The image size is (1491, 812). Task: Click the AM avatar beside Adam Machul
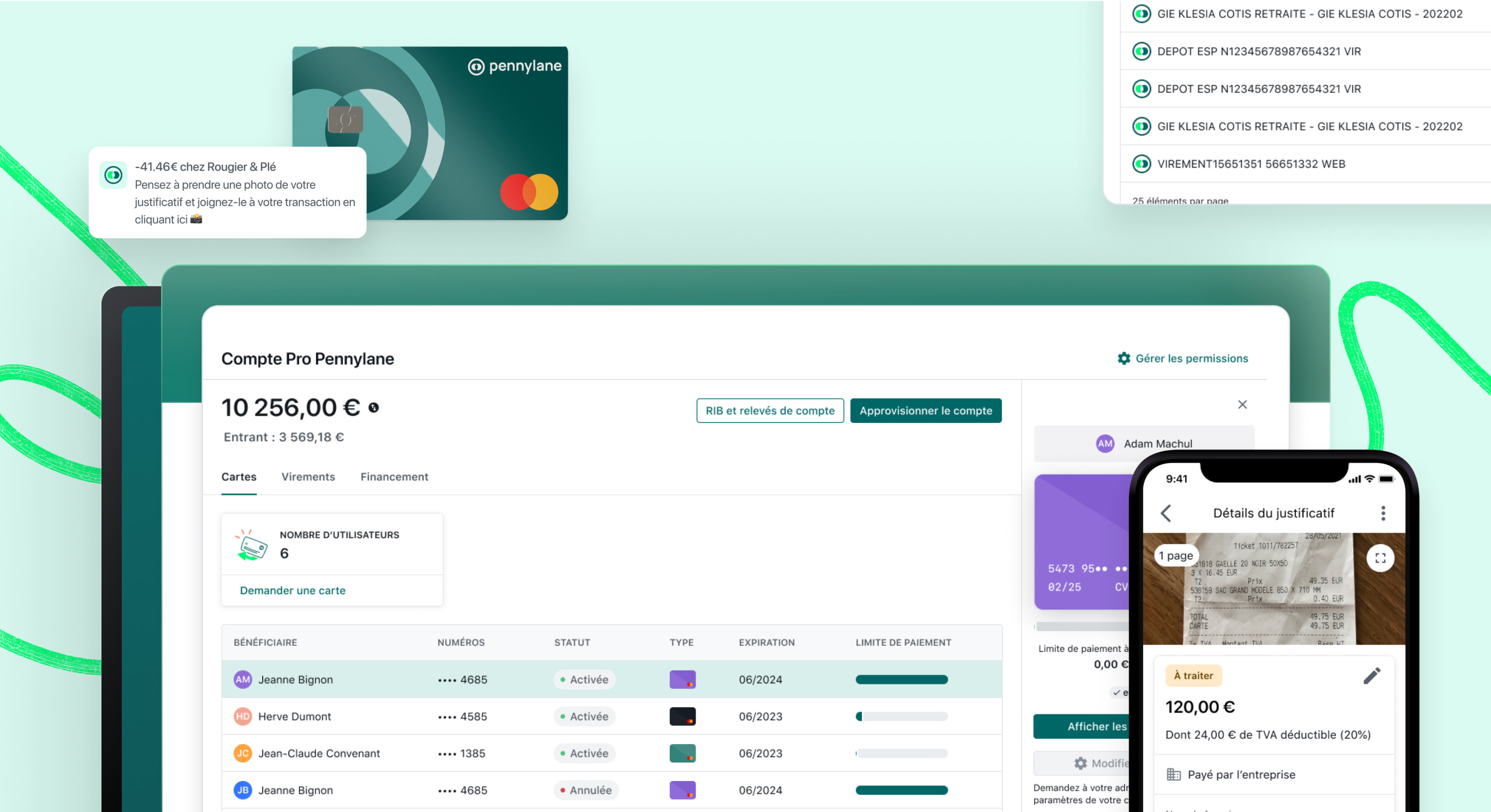coord(1105,443)
